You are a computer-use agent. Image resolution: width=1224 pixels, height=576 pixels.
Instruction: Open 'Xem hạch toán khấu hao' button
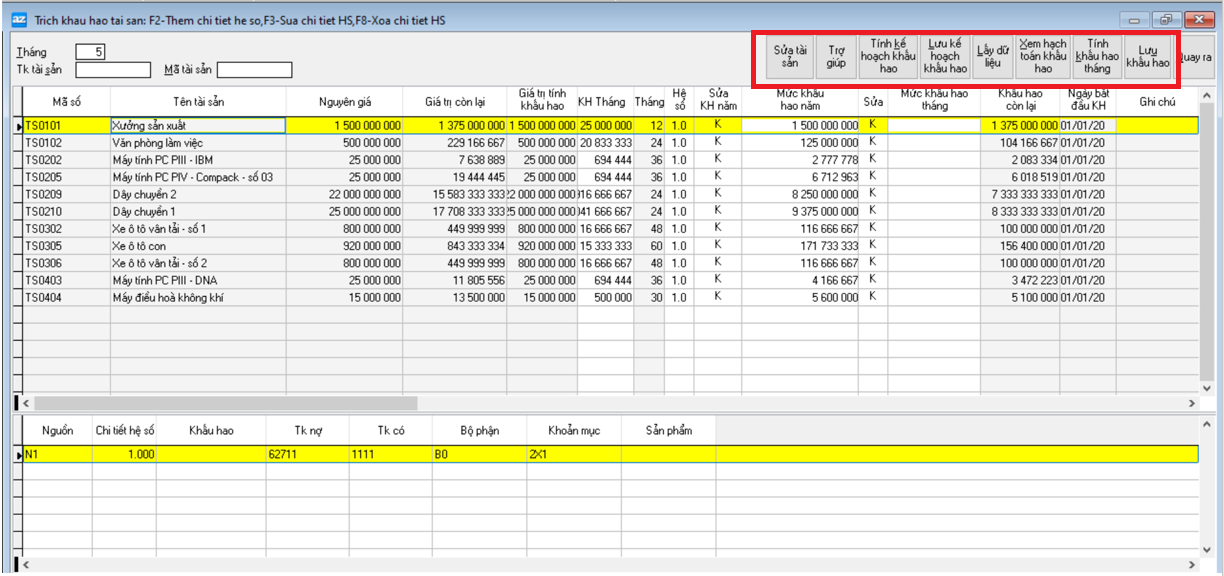point(1043,58)
